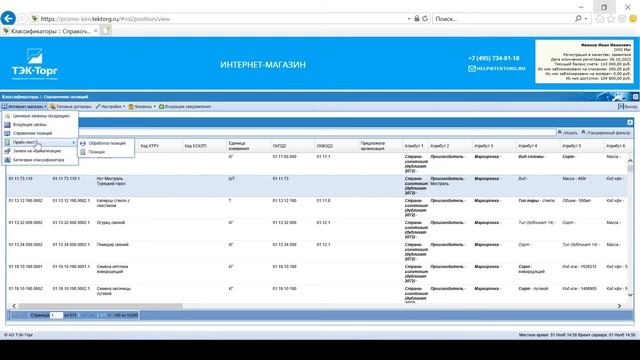The height and width of the screenshot is (360, 640).
Task: Click the grid panel collapse icon at top right
Action: point(630,122)
